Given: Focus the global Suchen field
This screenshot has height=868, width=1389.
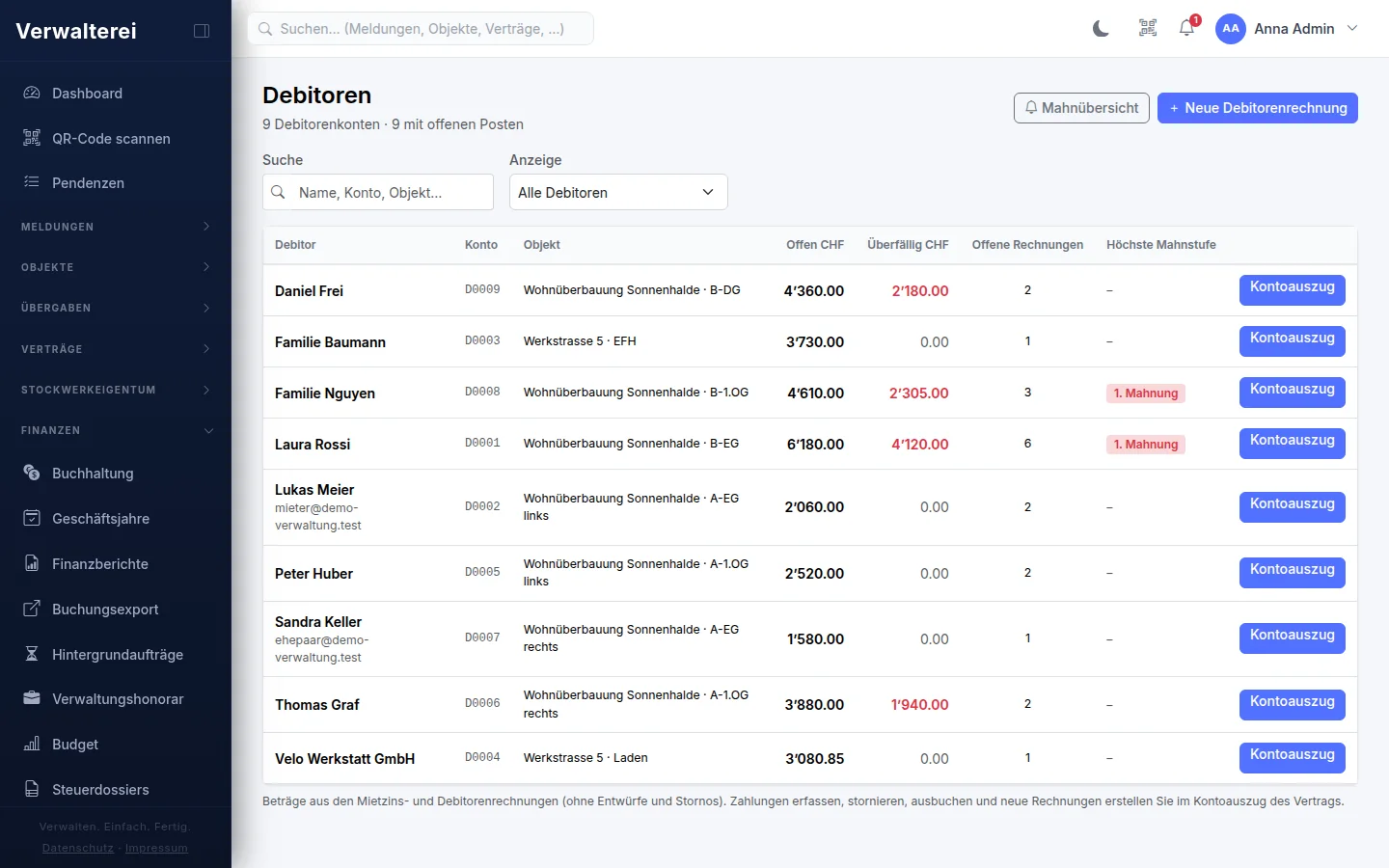Looking at the screenshot, I should point(421,29).
